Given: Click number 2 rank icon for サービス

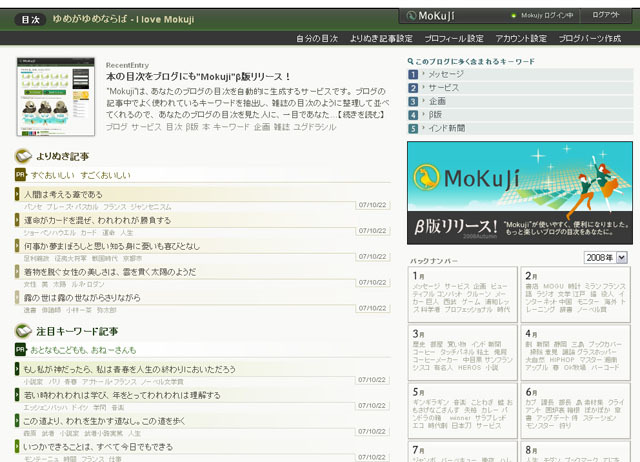Looking at the screenshot, I should (x=413, y=88).
